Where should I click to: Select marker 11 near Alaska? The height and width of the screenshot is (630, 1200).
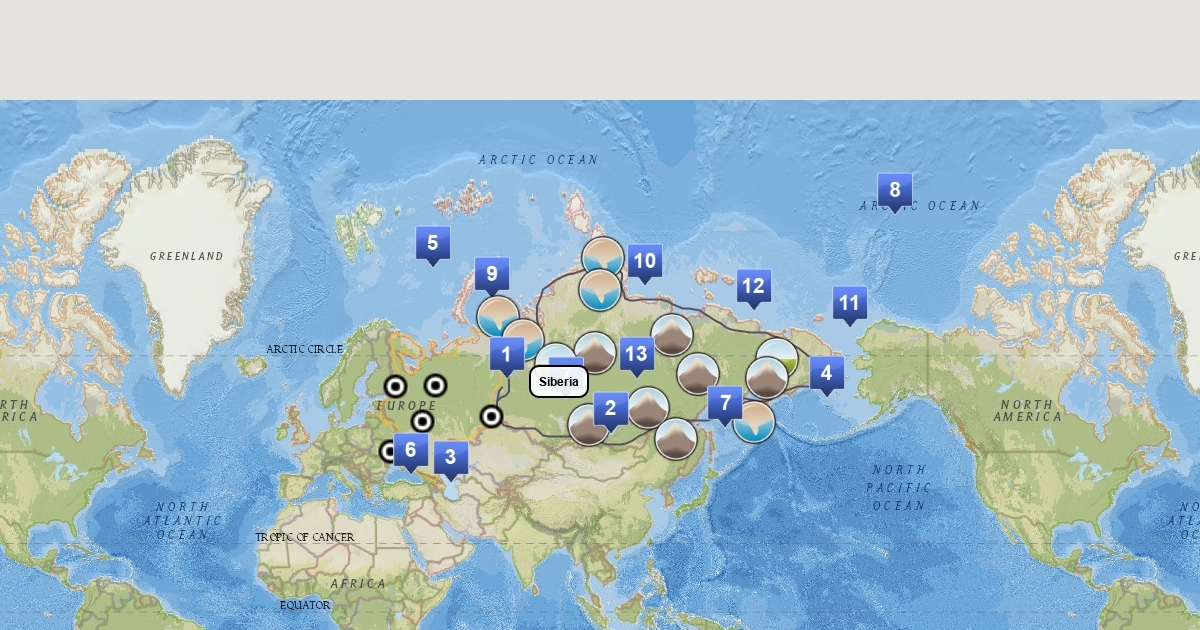coord(849,303)
